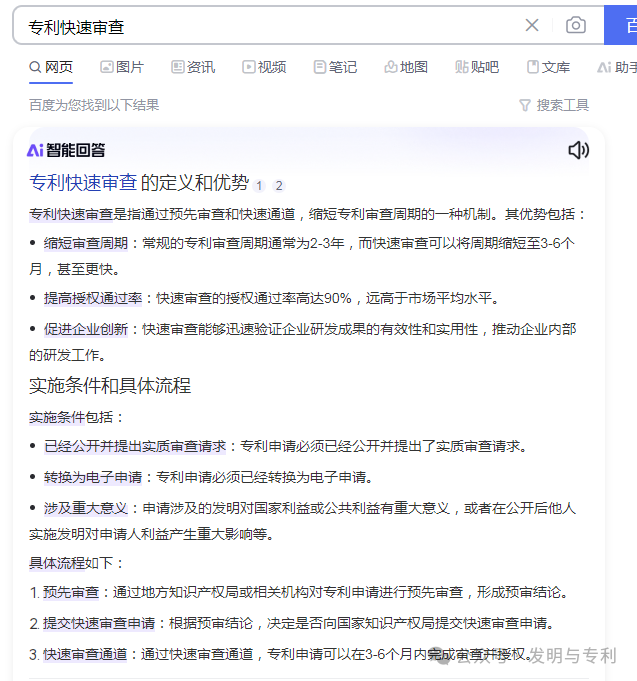The width and height of the screenshot is (637, 681).
Task: Click the play icon beside 视频
Action: pos(248,67)
